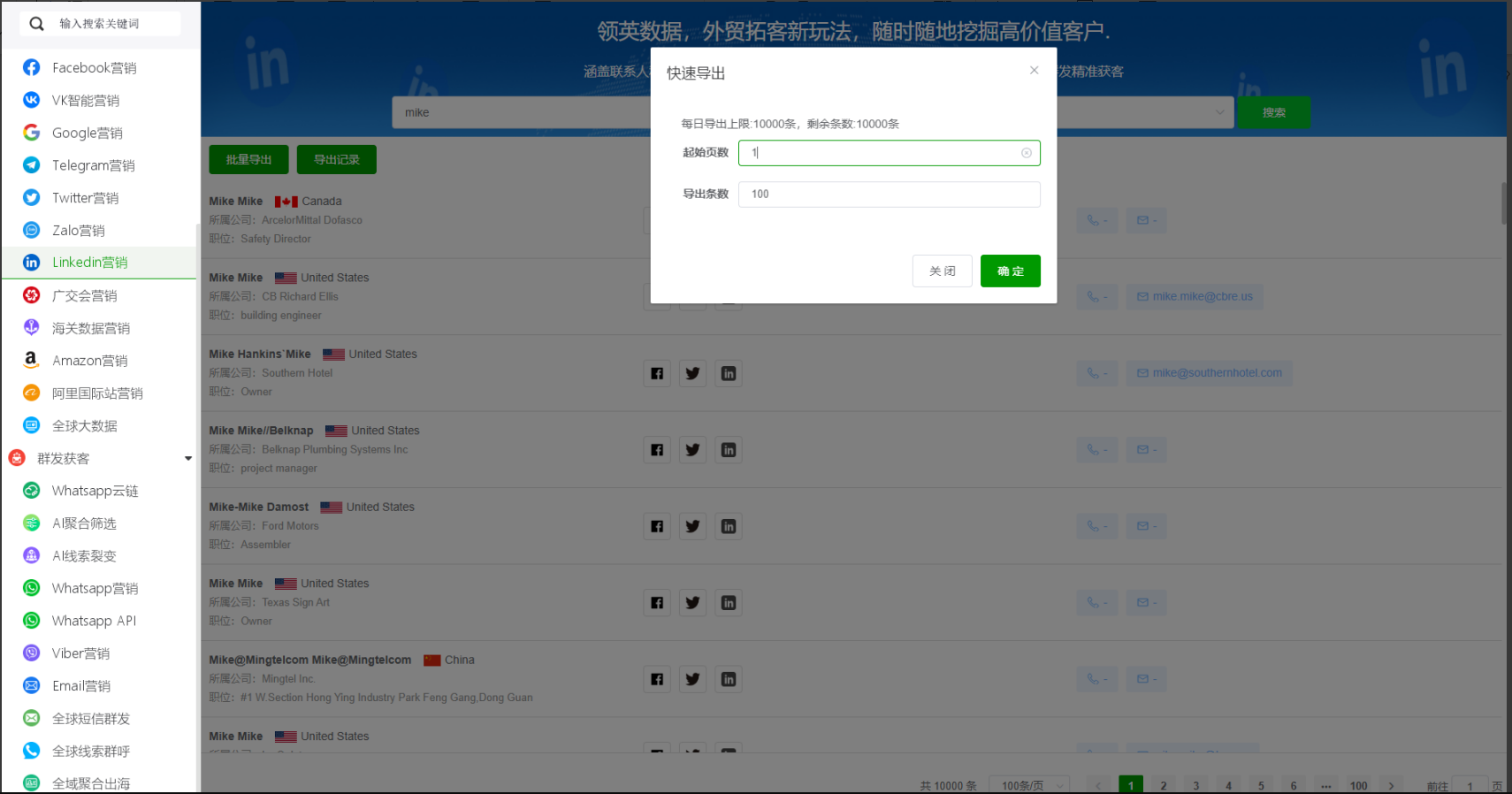Open Twitter icon for Mike Hankins`Mike
This screenshot has width=1512, height=794.
[x=692, y=373]
